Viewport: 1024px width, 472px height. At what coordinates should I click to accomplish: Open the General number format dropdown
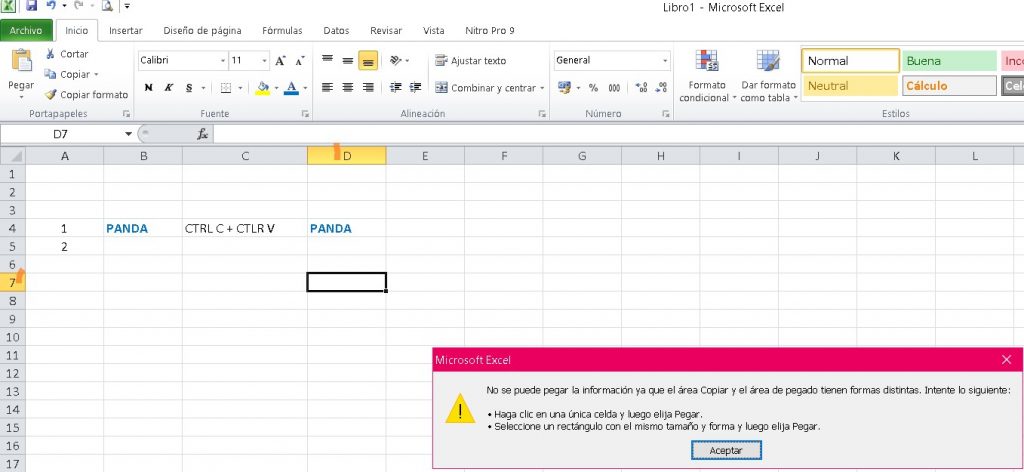[x=665, y=61]
